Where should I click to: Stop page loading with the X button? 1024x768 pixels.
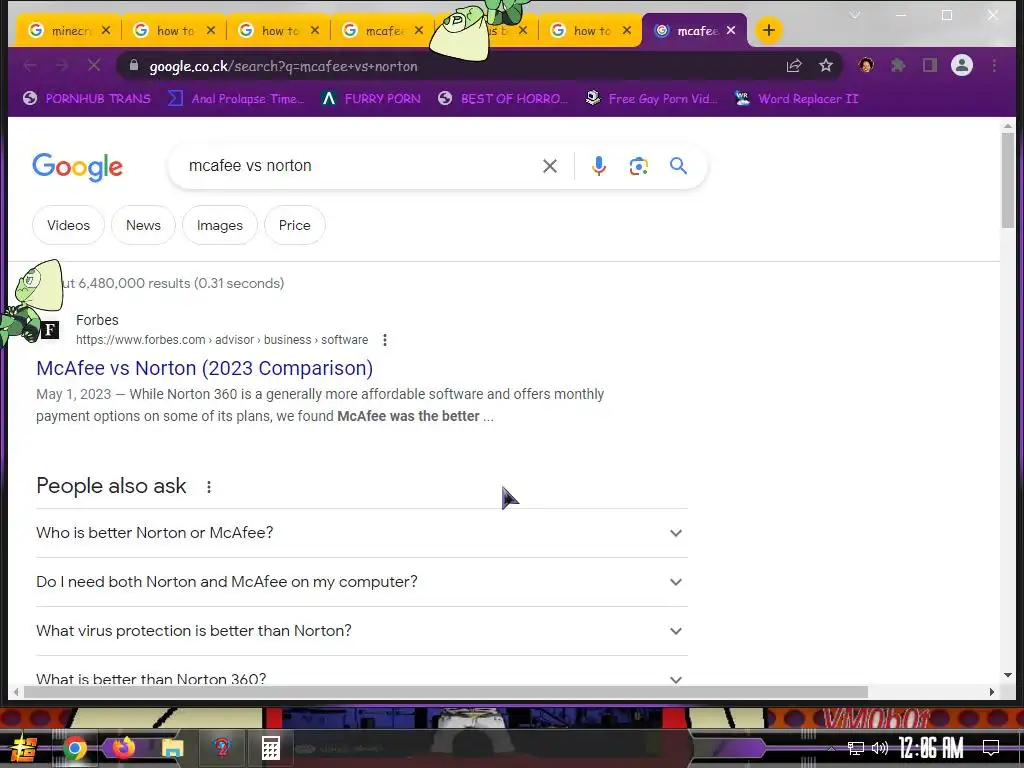(x=93, y=65)
